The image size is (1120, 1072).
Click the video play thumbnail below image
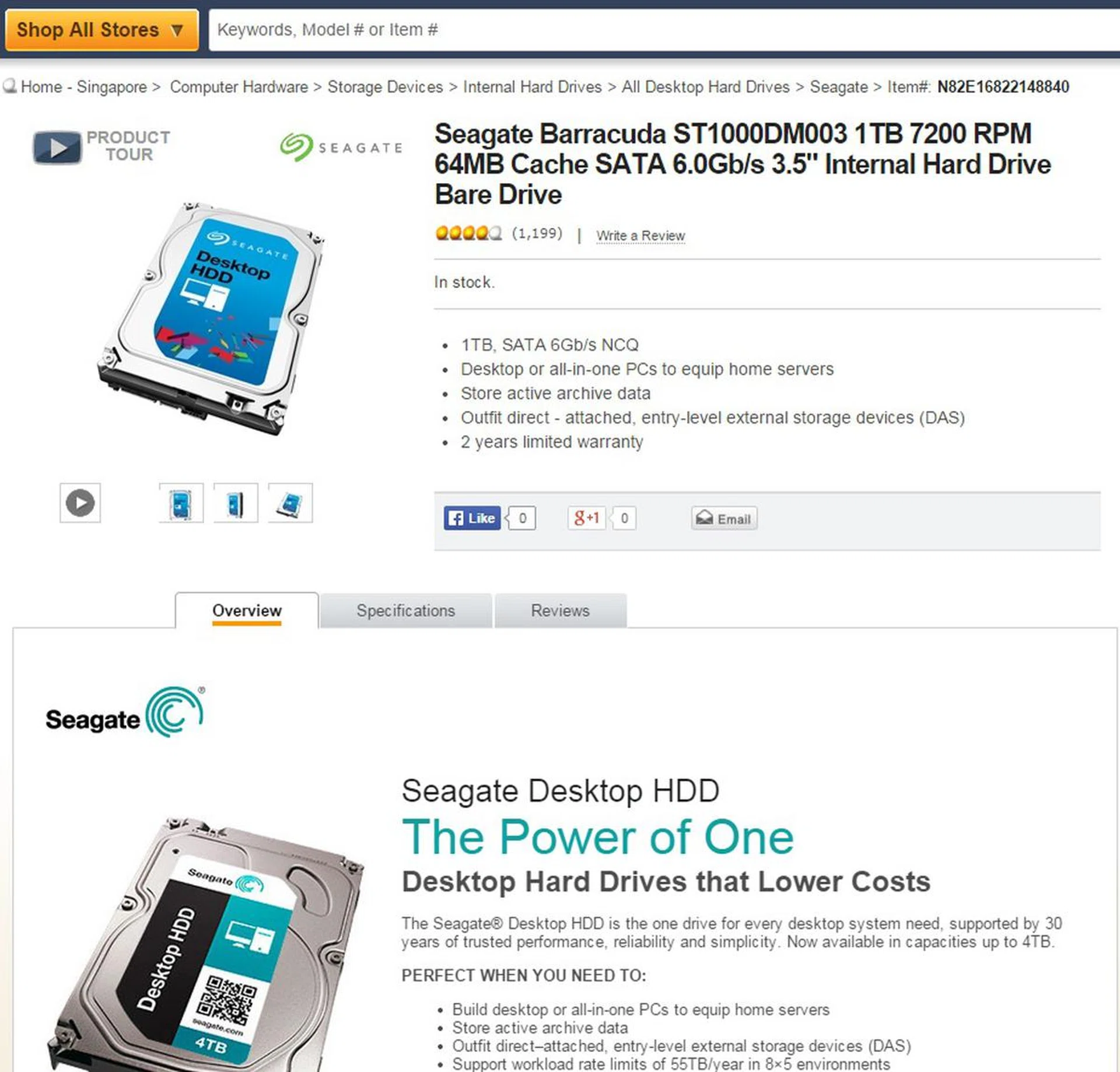(80, 502)
